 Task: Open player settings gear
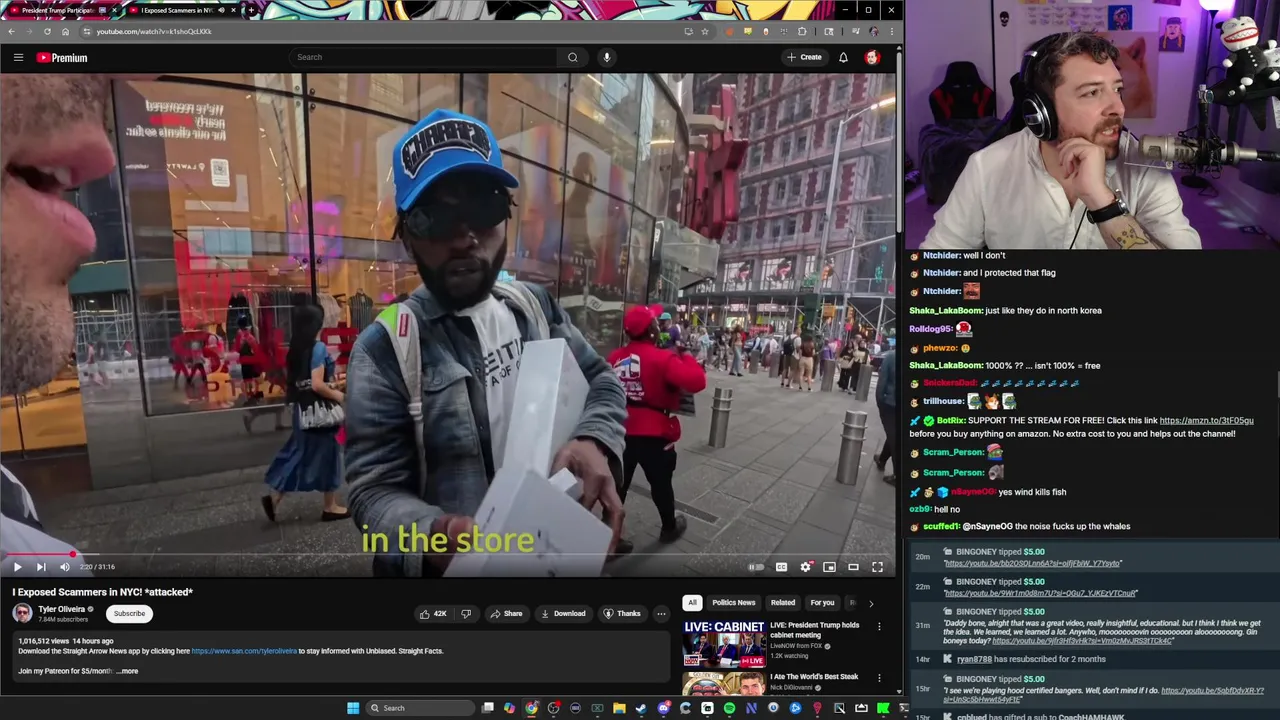click(806, 567)
